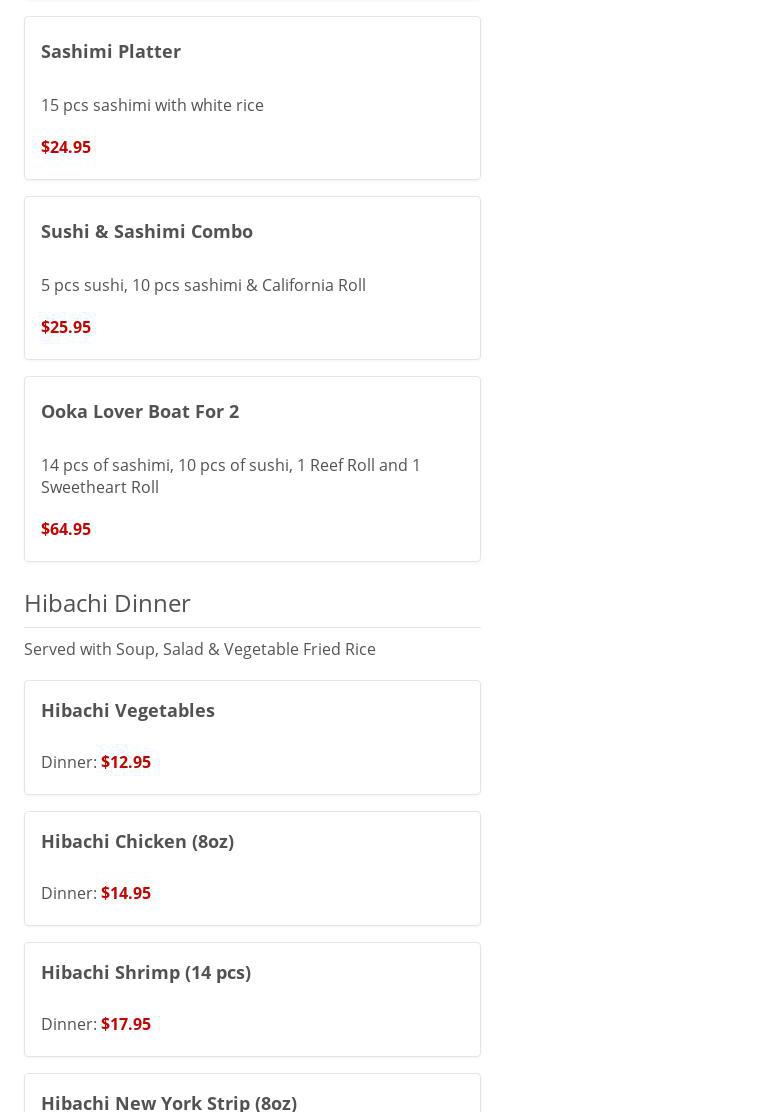The height and width of the screenshot is (1112, 770).
Task: Open the Hibachi Shrimp (14 pcs) item
Action: click(x=146, y=972)
